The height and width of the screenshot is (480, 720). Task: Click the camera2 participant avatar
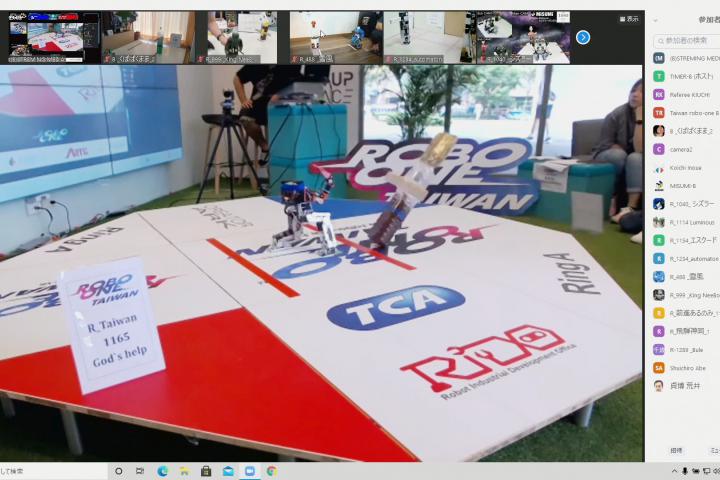(659, 149)
